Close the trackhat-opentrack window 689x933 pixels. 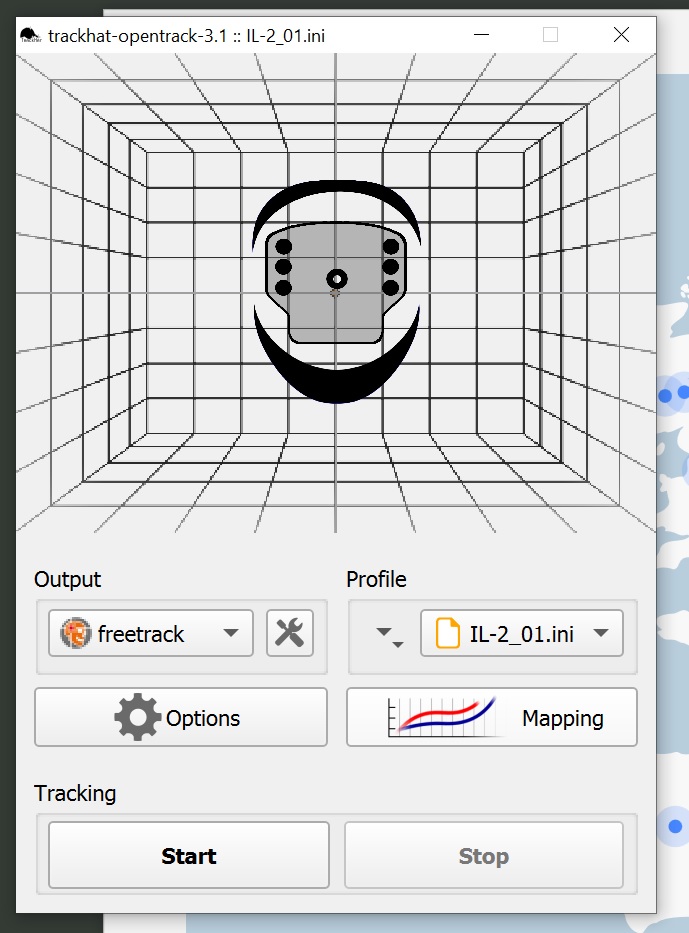click(621, 35)
